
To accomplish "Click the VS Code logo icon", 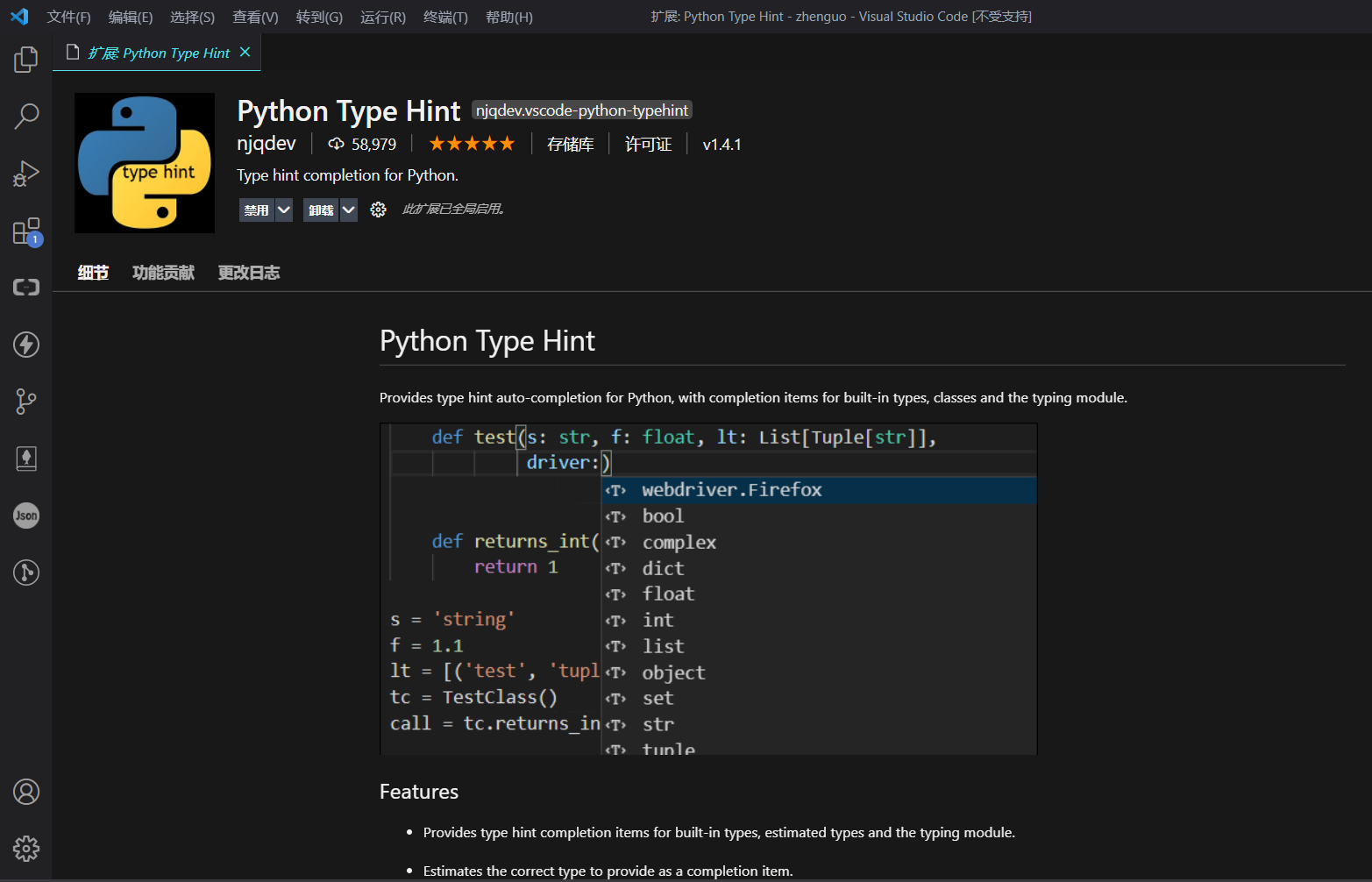I will pyautogui.click(x=19, y=17).
